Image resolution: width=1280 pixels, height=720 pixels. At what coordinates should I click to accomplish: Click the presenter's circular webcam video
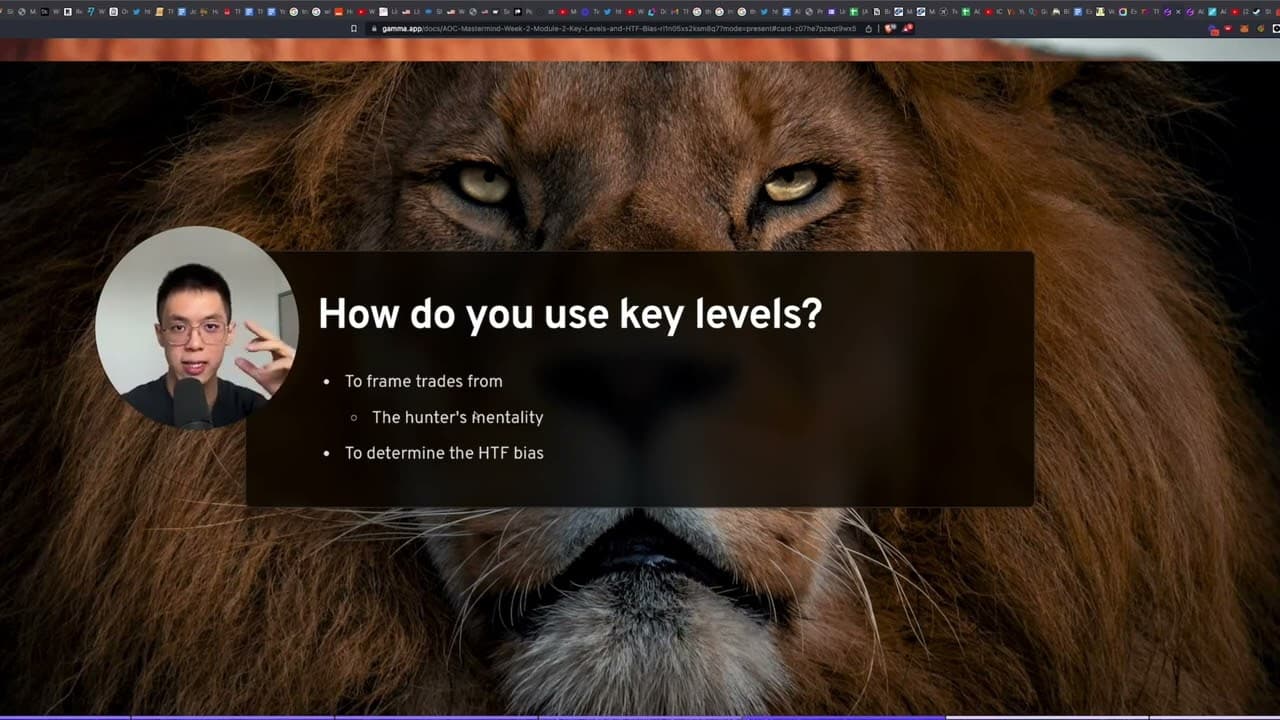197,327
